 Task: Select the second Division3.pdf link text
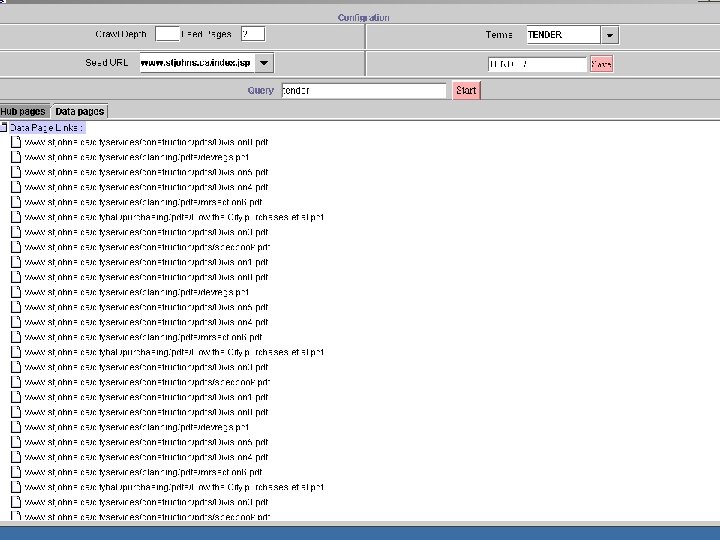pyautogui.click(x=146, y=367)
